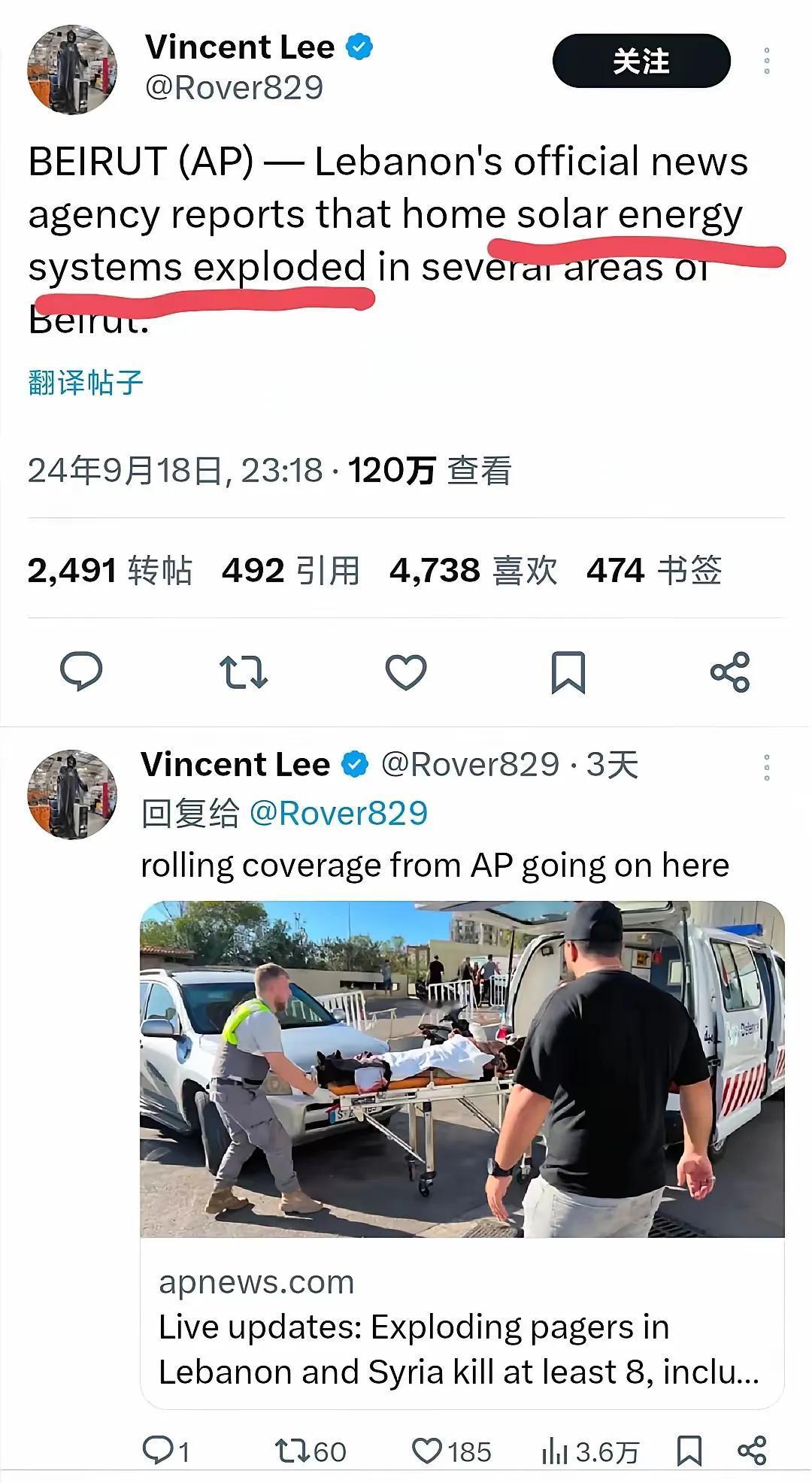Bookmark the reply tweet
812x1483 pixels.
689,1451
